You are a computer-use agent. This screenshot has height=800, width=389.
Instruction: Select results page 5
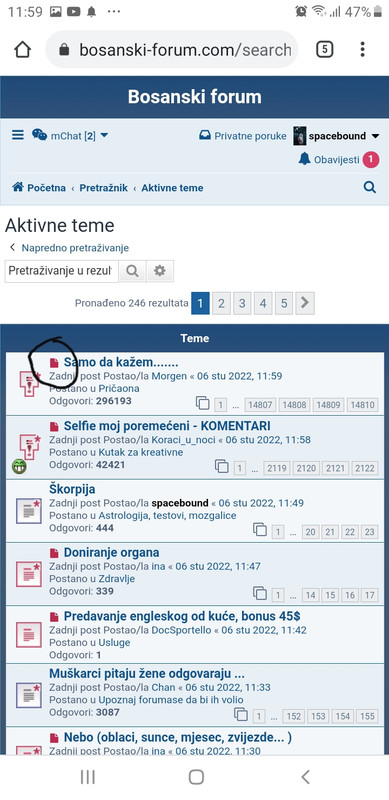point(284,304)
